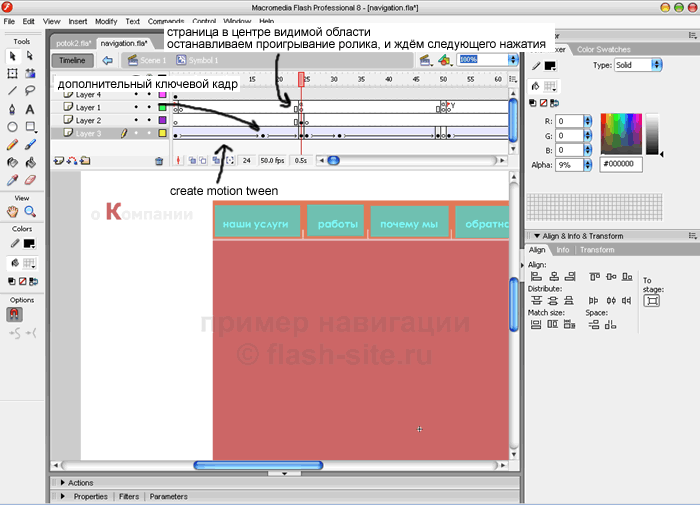Screen dimensions: 700x505
Task: Click the back arrow next to Timeline
Action: tap(107, 60)
